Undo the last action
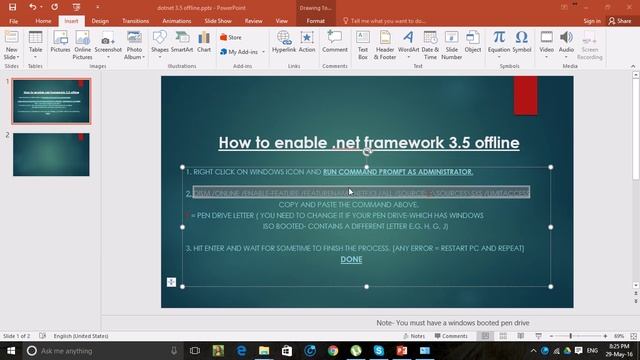Viewport: 640px width, 360px height. pyautogui.click(x=33, y=7)
